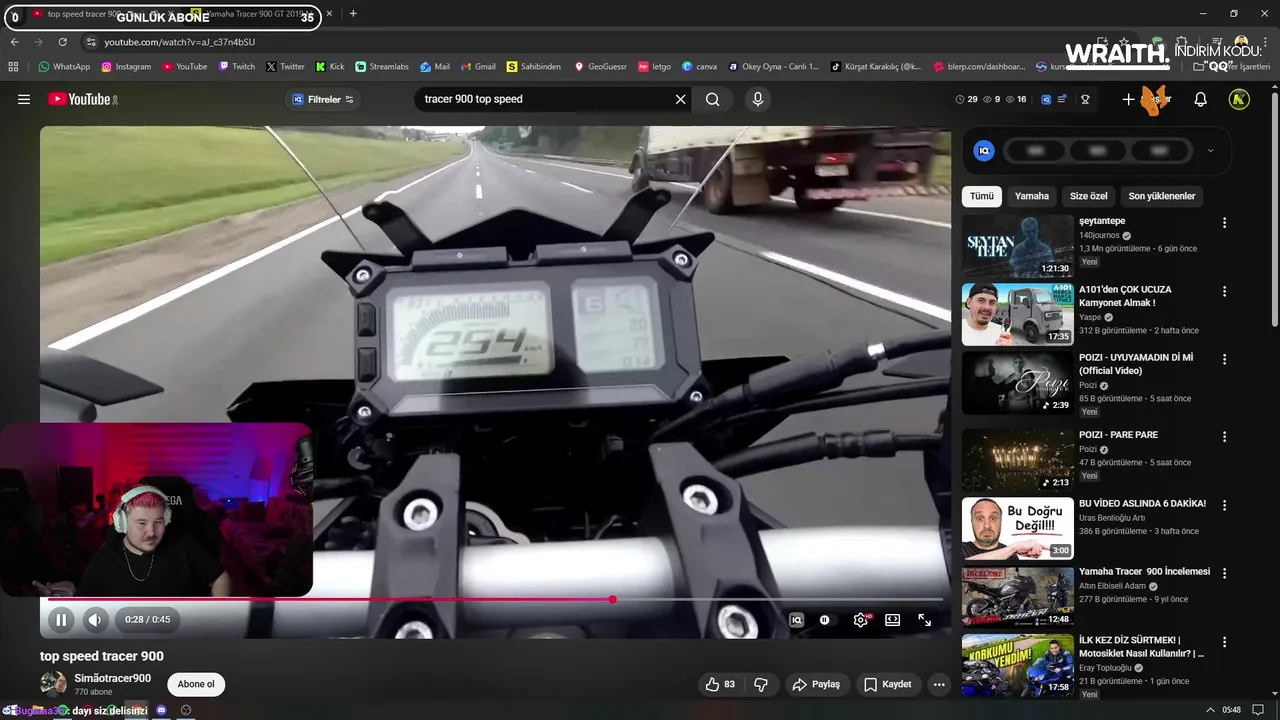Image resolution: width=1280 pixels, height=720 pixels.
Task: Switch to theater mode view
Action: 892,620
